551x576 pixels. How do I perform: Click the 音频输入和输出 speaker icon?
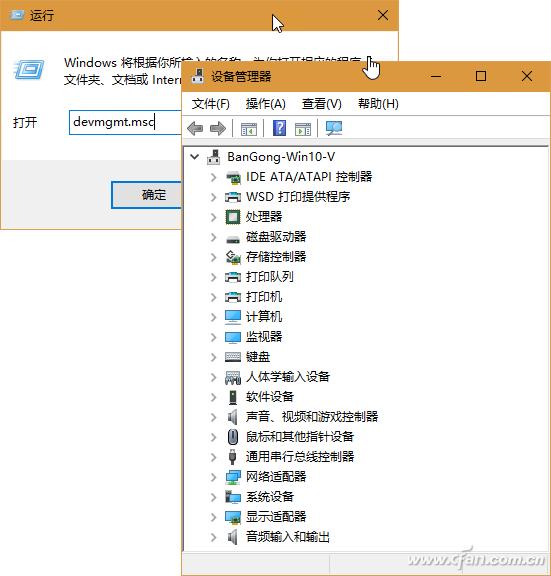click(x=232, y=537)
